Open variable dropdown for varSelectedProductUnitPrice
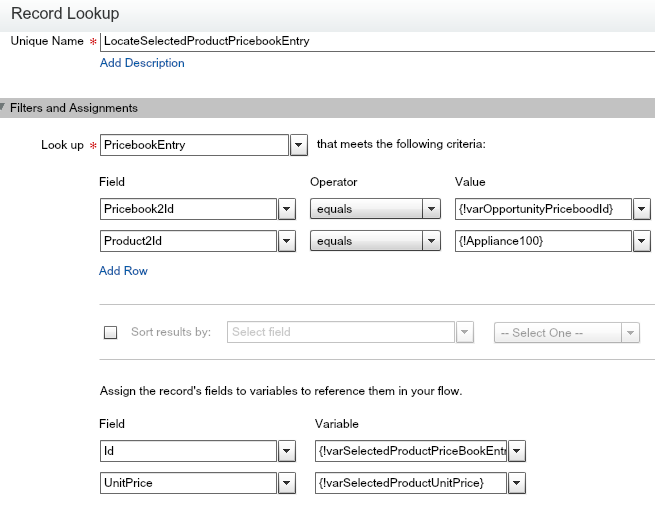Viewport: 655px width, 508px height. click(x=517, y=484)
